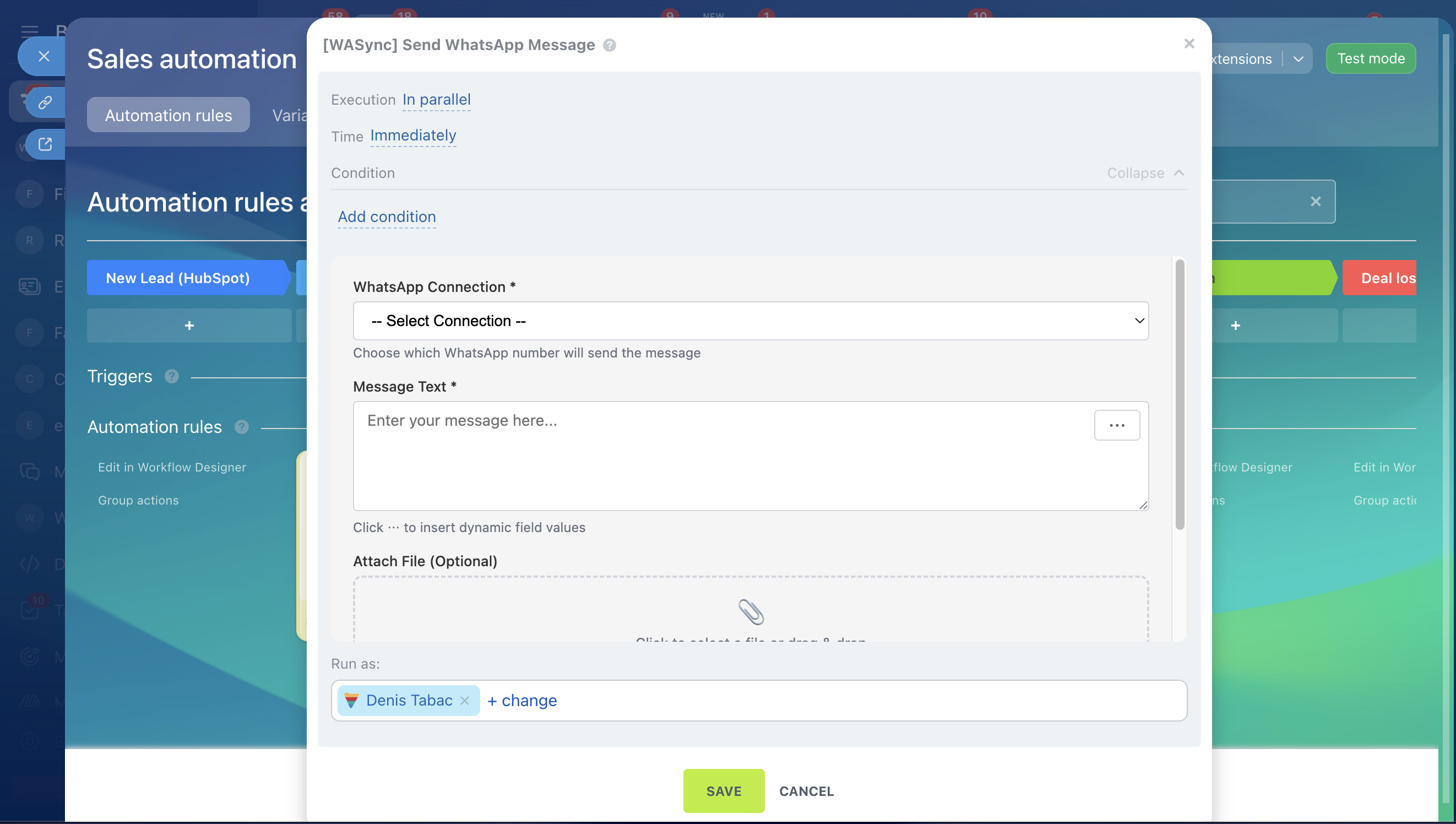The width and height of the screenshot is (1456, 824).
Task: Open the WhatsApp Connection dropdown
Action: coord(750,321)
